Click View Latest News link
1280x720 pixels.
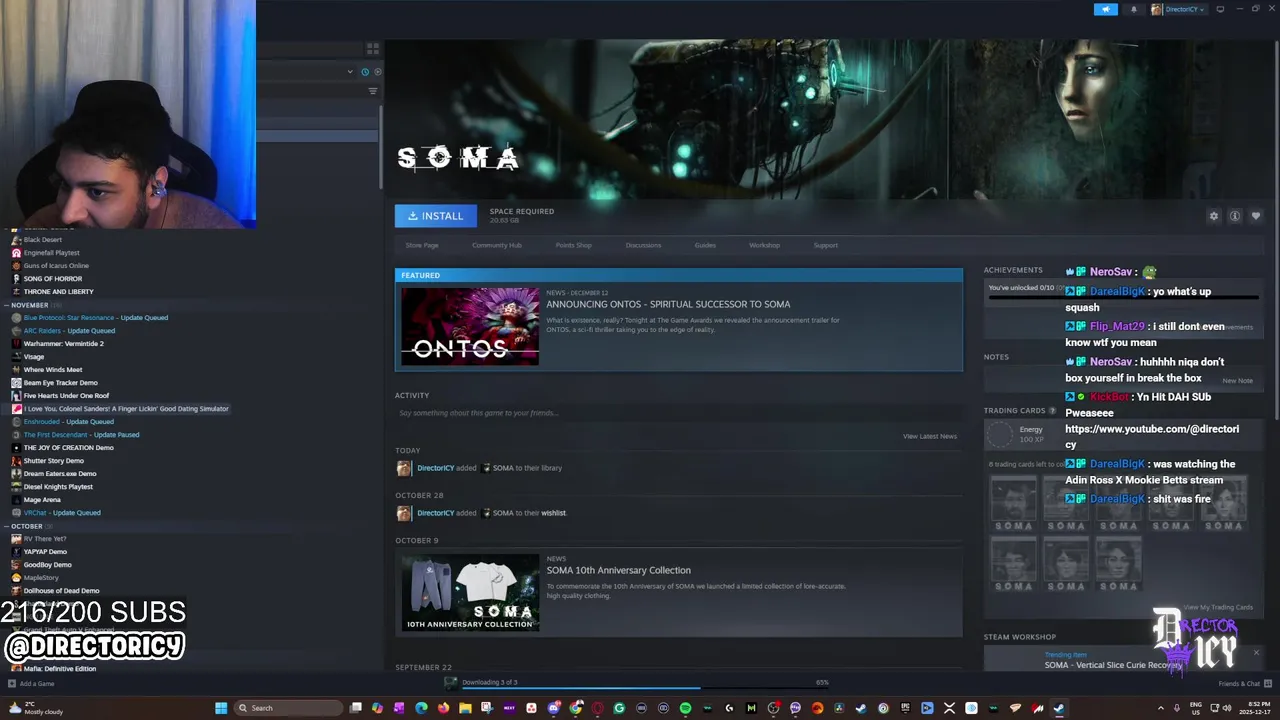click(930, 436)
